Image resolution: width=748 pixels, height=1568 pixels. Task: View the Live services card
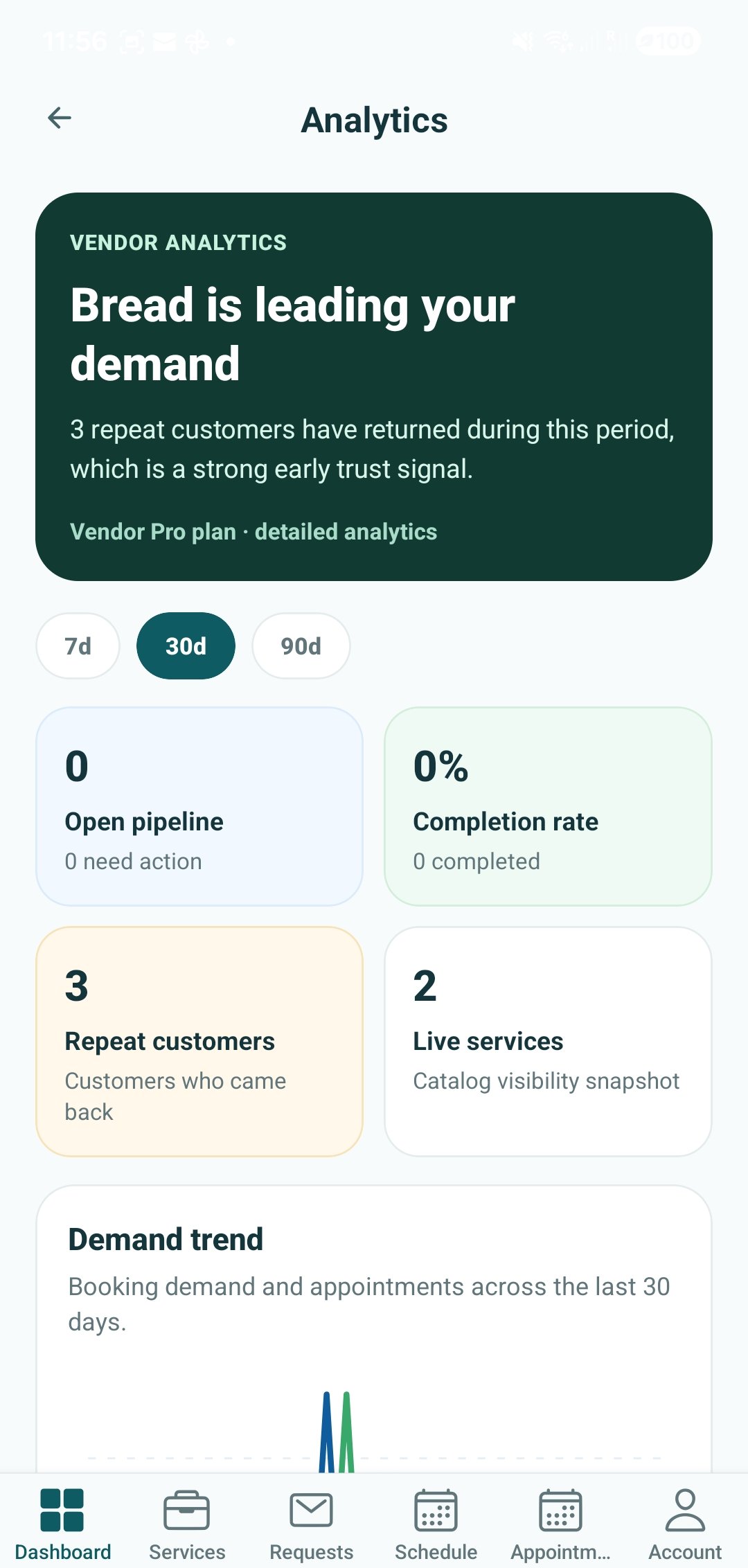point(548,1041)
